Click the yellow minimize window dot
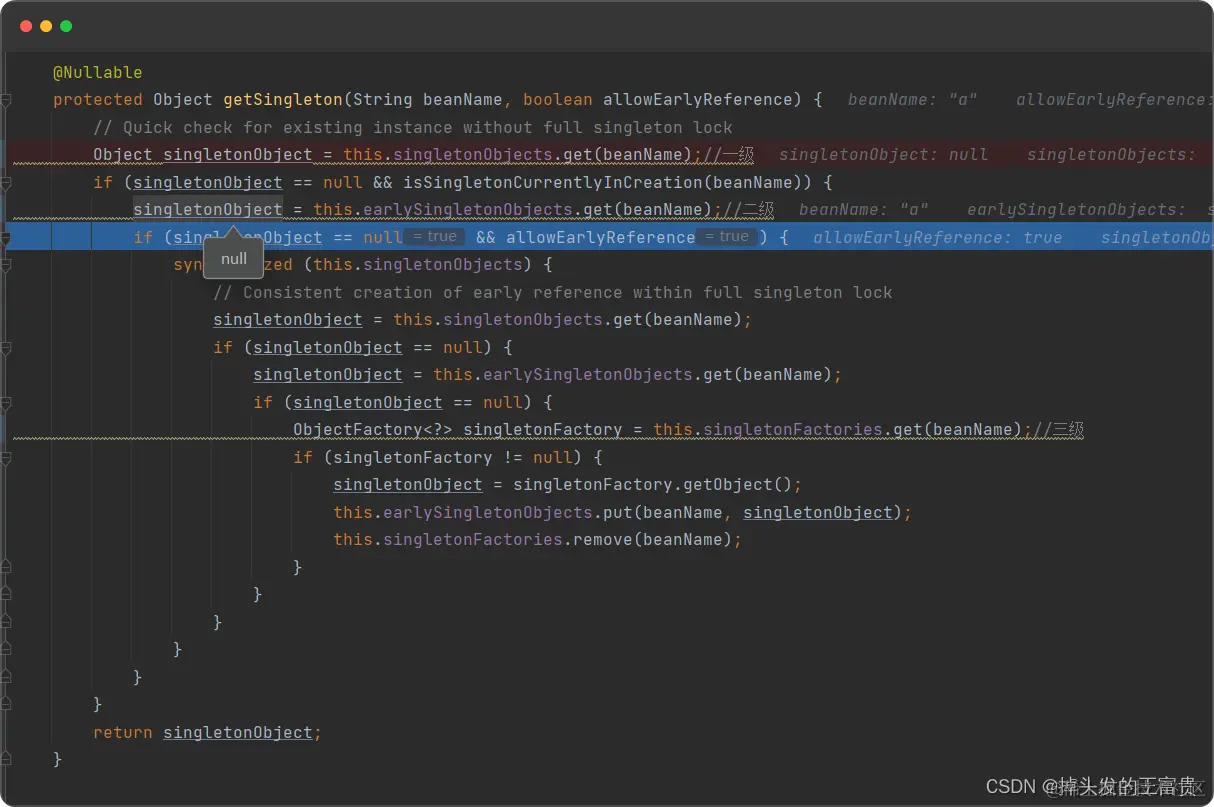 click(46, 26)
